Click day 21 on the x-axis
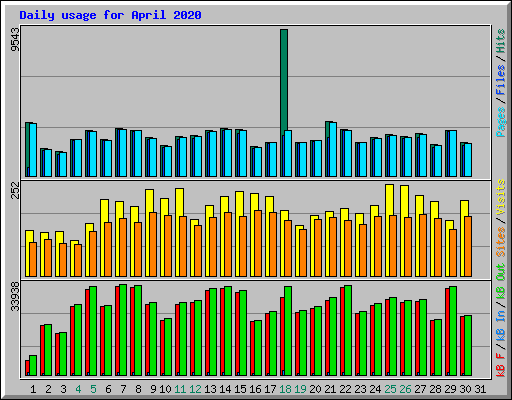 point(330,389)
